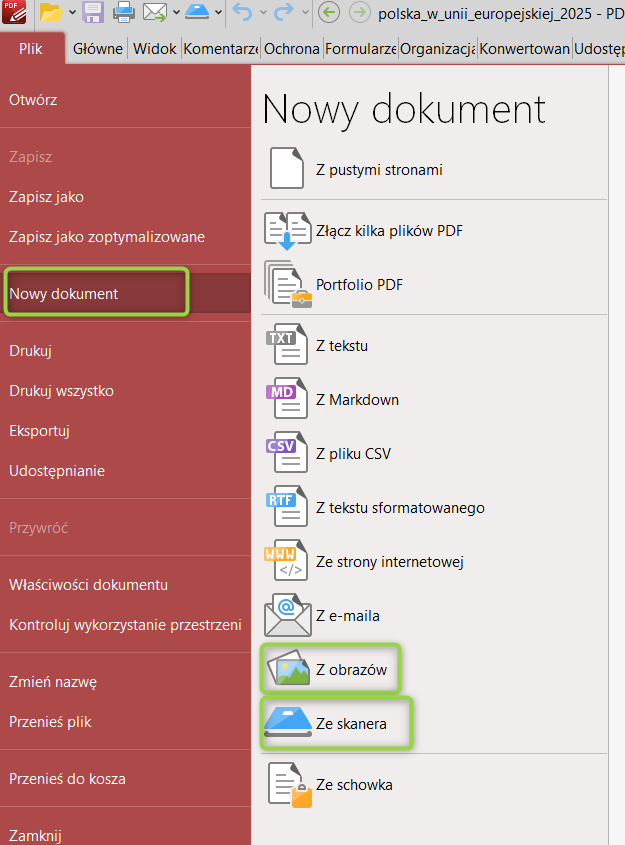Image resolution: width=625 pixels, height=845 pixels.
Task: Select Drukuj menu entry
Action: pos(126,351)
